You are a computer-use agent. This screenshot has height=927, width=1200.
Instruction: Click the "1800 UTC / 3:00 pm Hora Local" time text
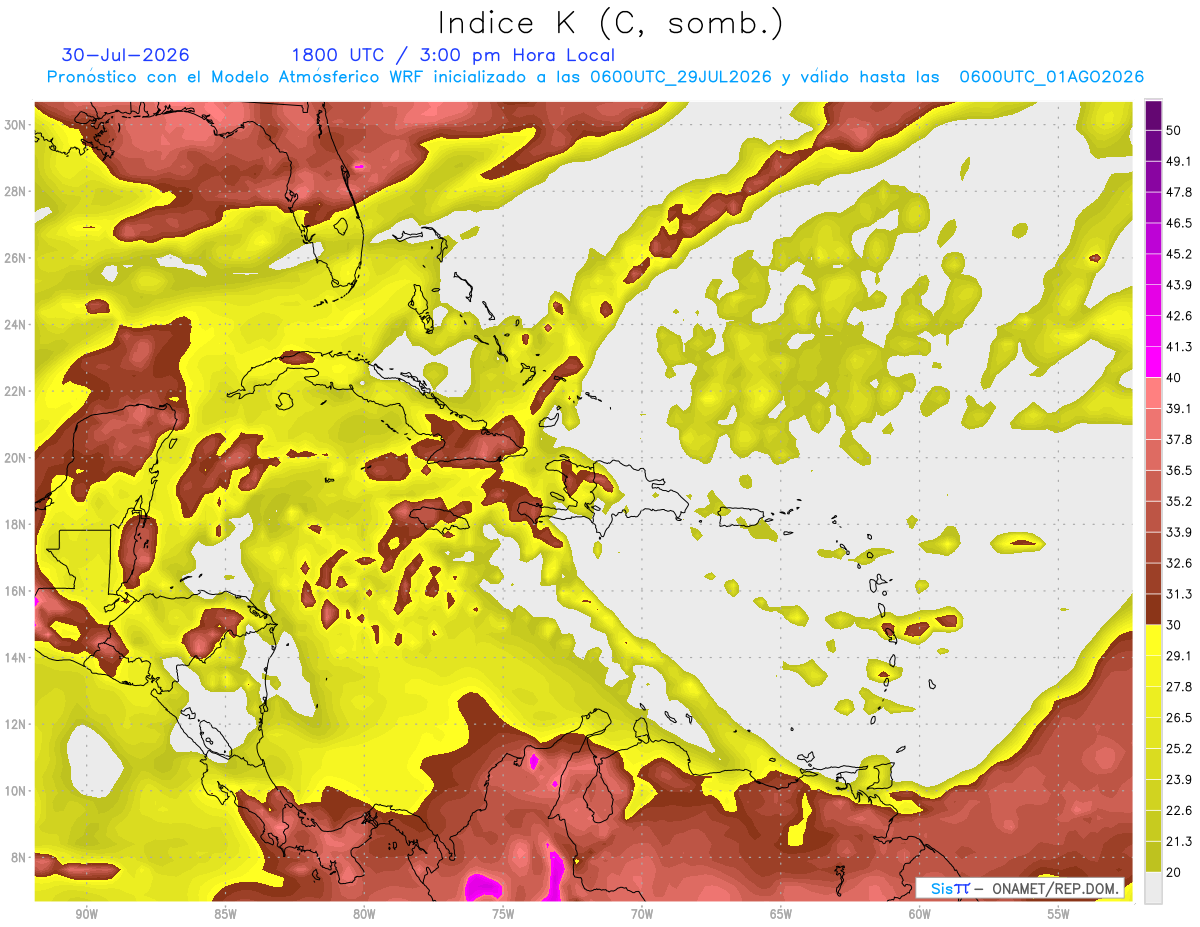point(453,55)
